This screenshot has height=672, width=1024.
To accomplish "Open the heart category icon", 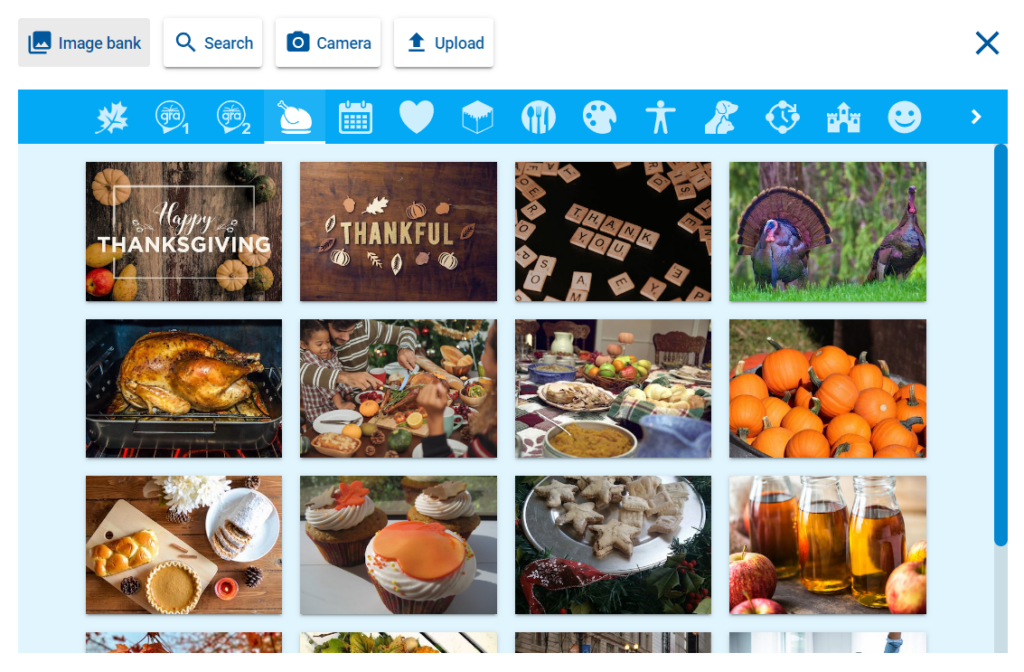I will coord(417,118).
